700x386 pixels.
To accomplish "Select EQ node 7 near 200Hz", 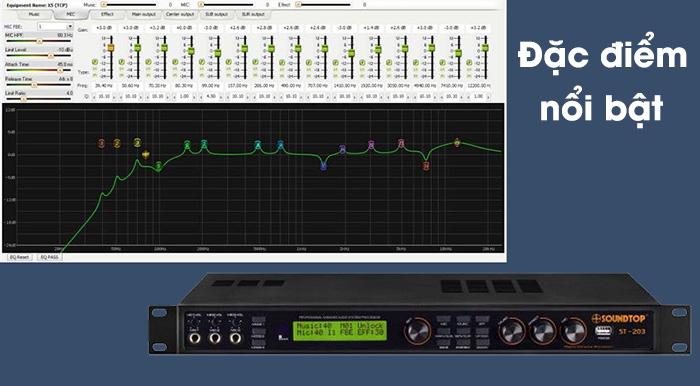I will pos(204,144).
